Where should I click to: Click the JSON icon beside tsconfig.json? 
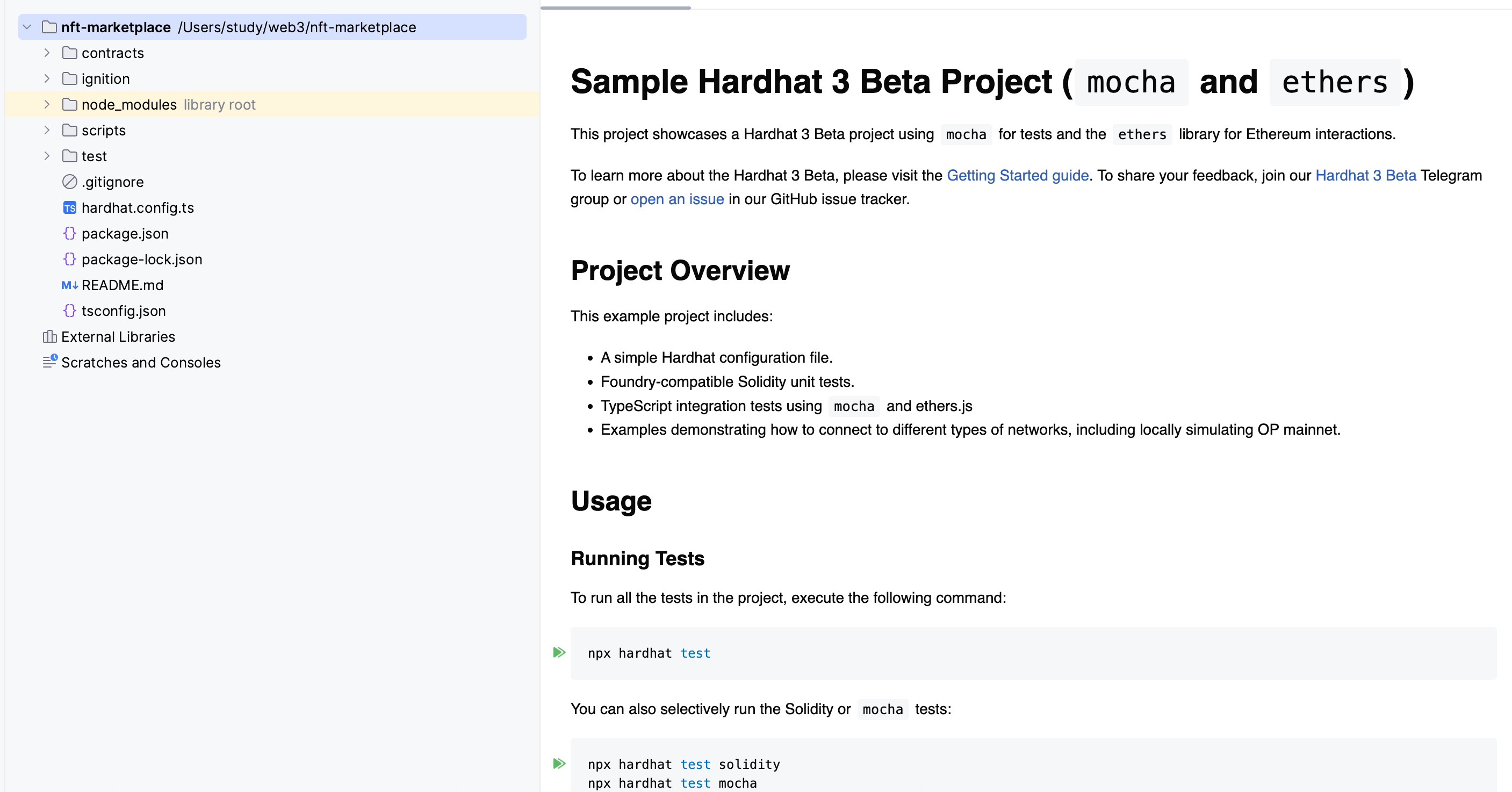tap(70, 311)
